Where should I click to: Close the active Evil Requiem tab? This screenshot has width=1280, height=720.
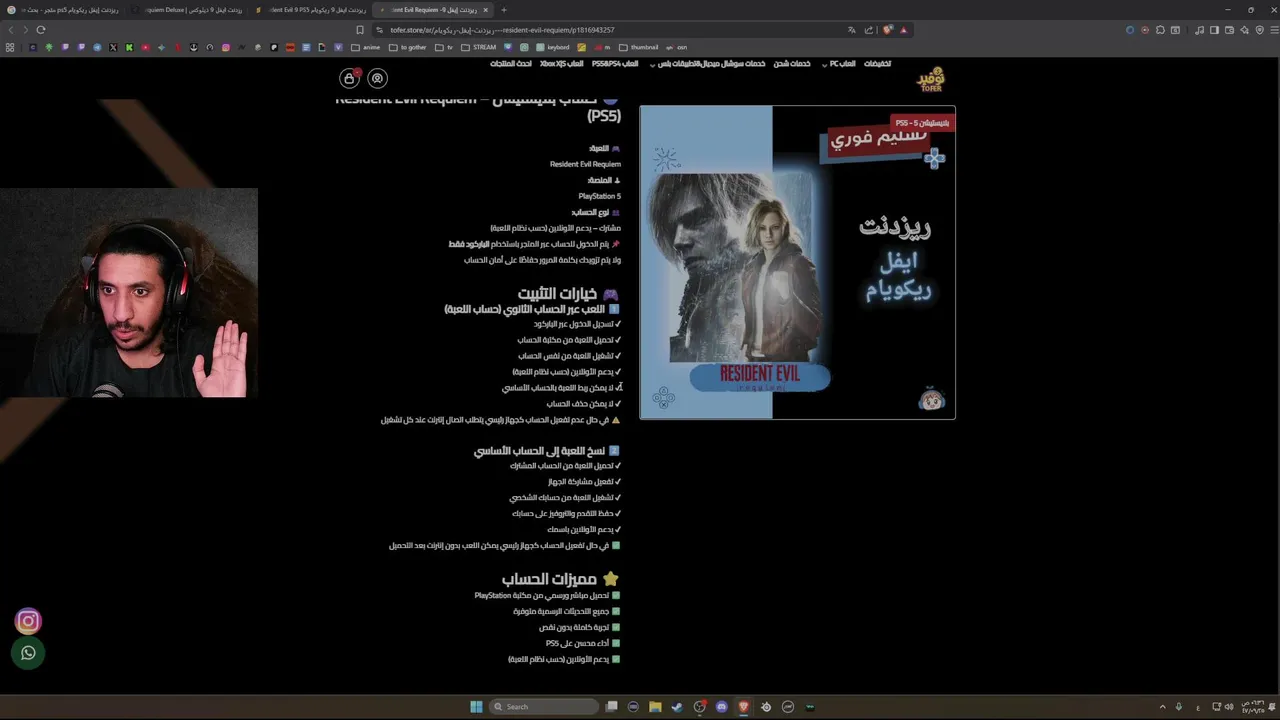point(484,10)
